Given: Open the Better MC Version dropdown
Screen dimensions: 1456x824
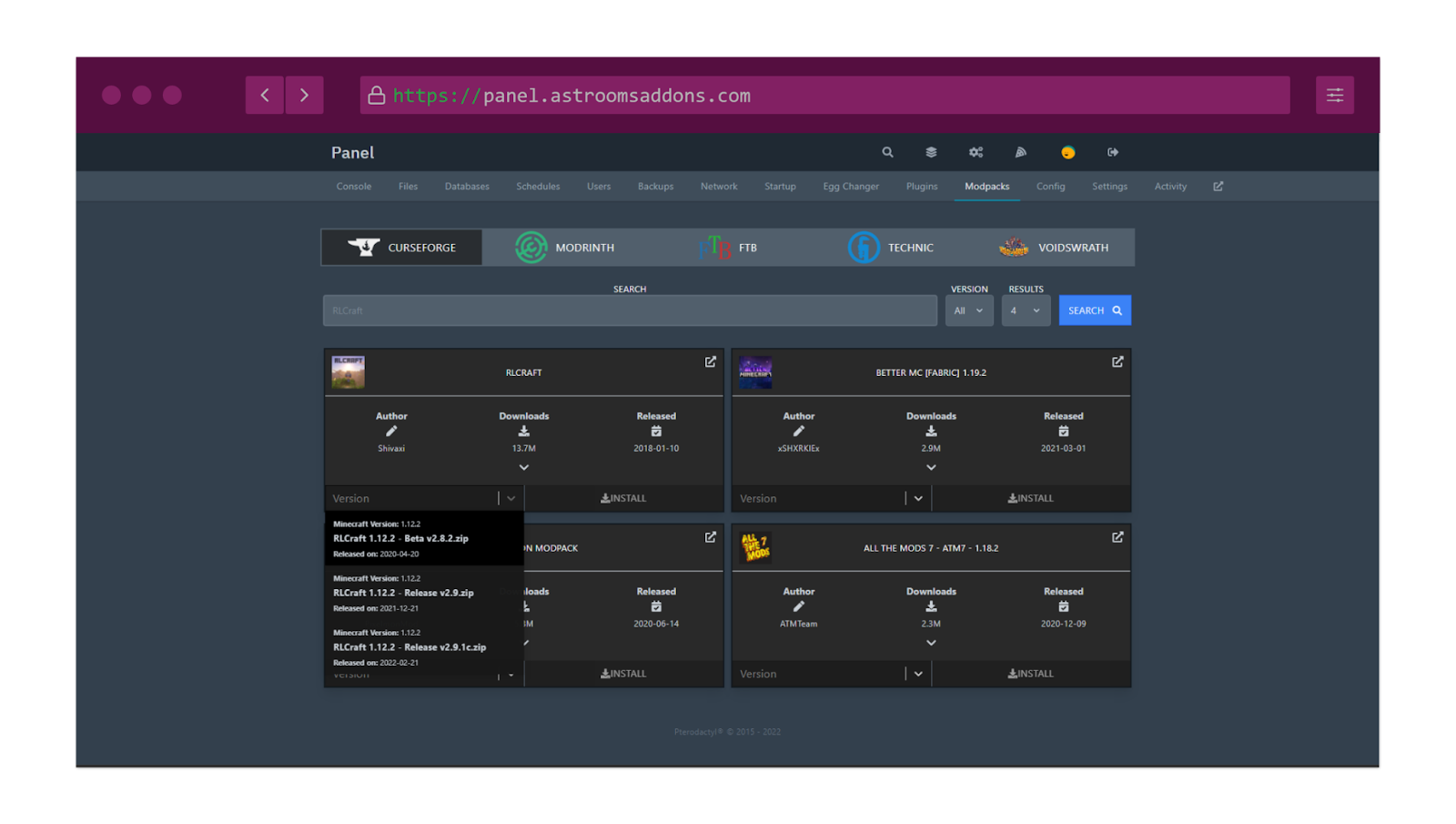Looking at the screenshot, I should point(831,498).
